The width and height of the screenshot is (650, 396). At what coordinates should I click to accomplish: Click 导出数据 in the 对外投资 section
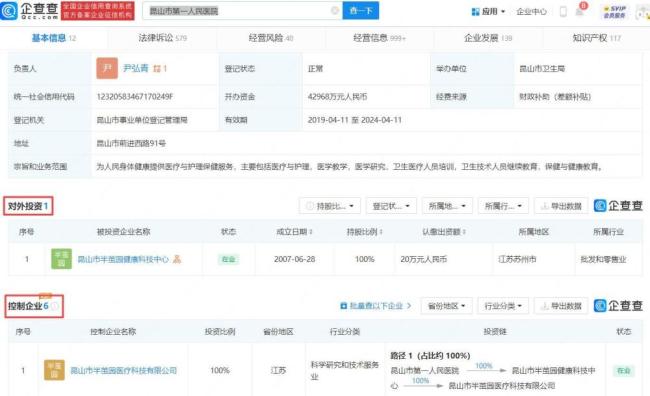(561, 206)
